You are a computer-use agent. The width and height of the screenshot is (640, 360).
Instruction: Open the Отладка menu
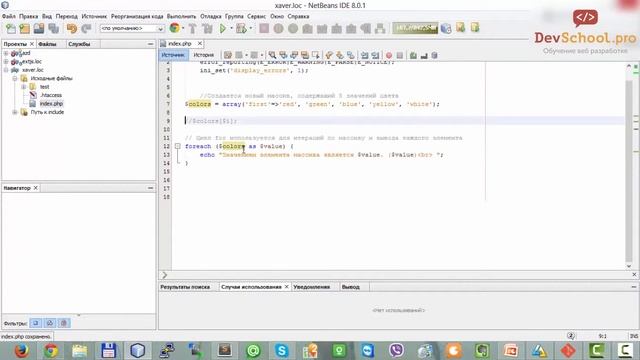click(211, 16)
